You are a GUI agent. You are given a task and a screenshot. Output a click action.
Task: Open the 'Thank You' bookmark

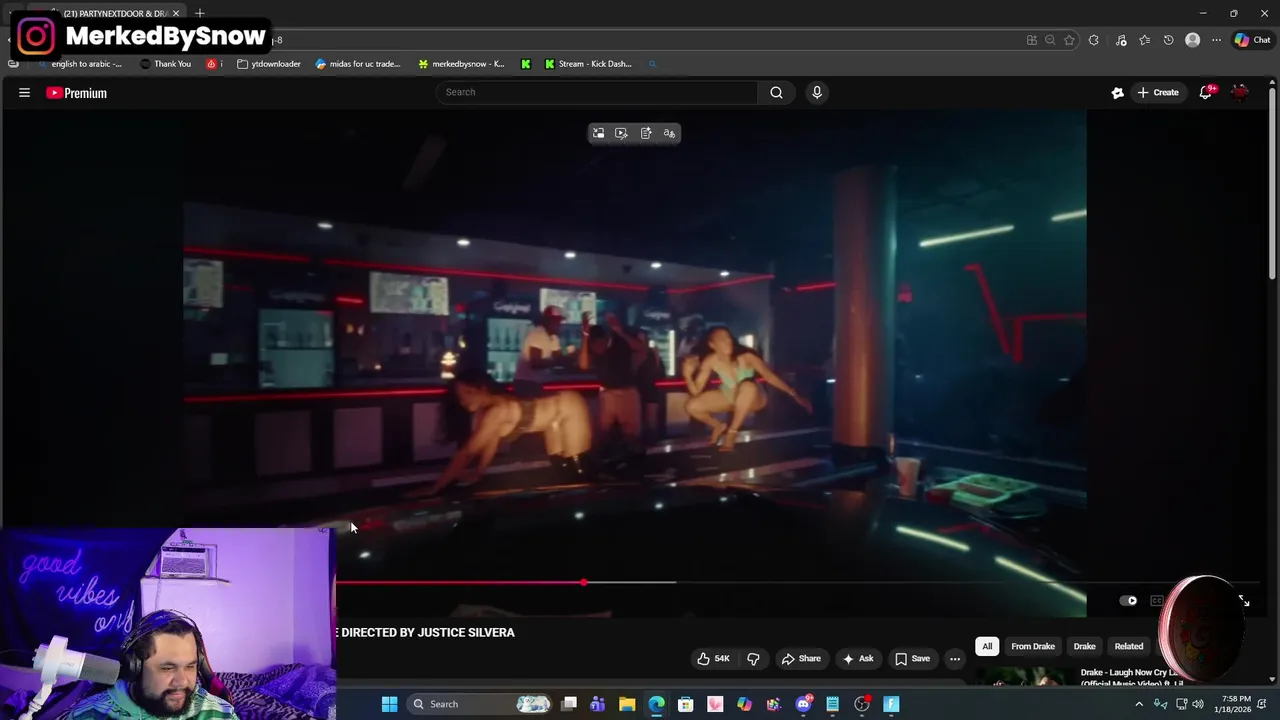click(166, 64)
